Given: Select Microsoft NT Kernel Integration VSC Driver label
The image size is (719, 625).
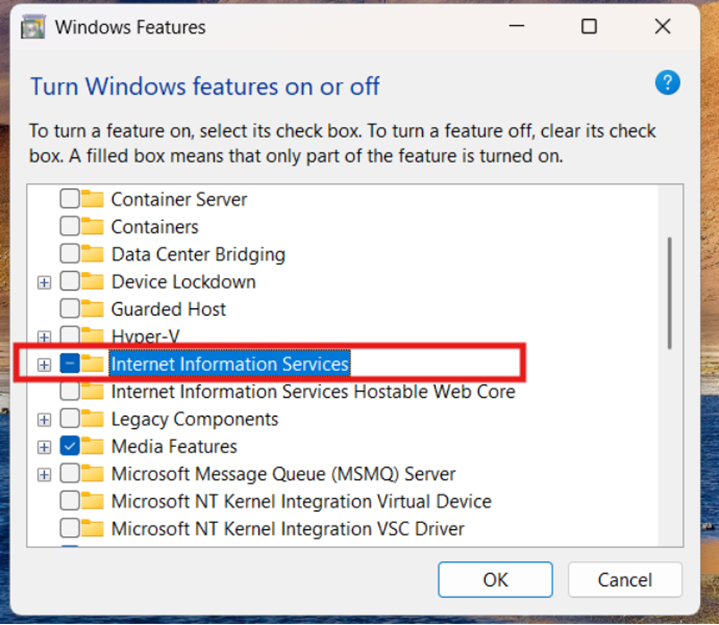Looking at the screenshot, I should click(288, 529).
